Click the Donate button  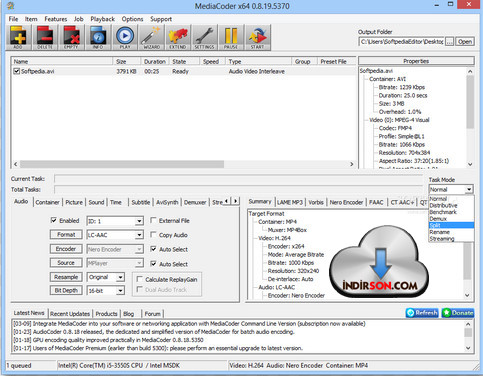tap(458, 313)
